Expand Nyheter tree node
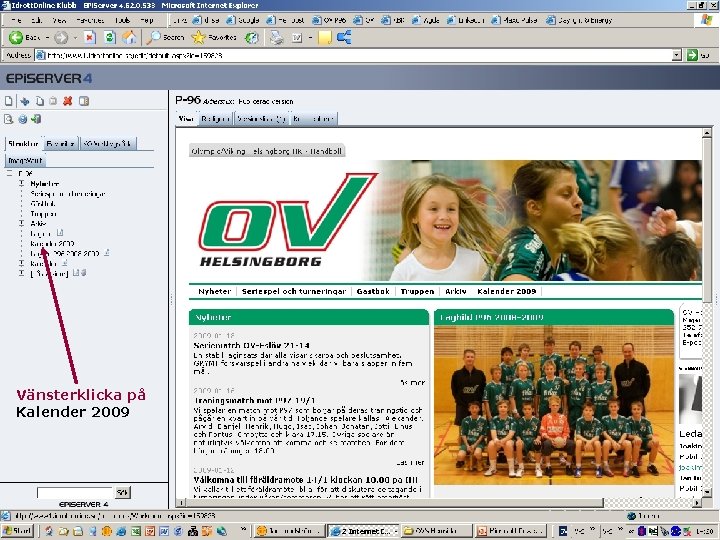Viewport: 720px width, 540px height. (x=22, y=184)
